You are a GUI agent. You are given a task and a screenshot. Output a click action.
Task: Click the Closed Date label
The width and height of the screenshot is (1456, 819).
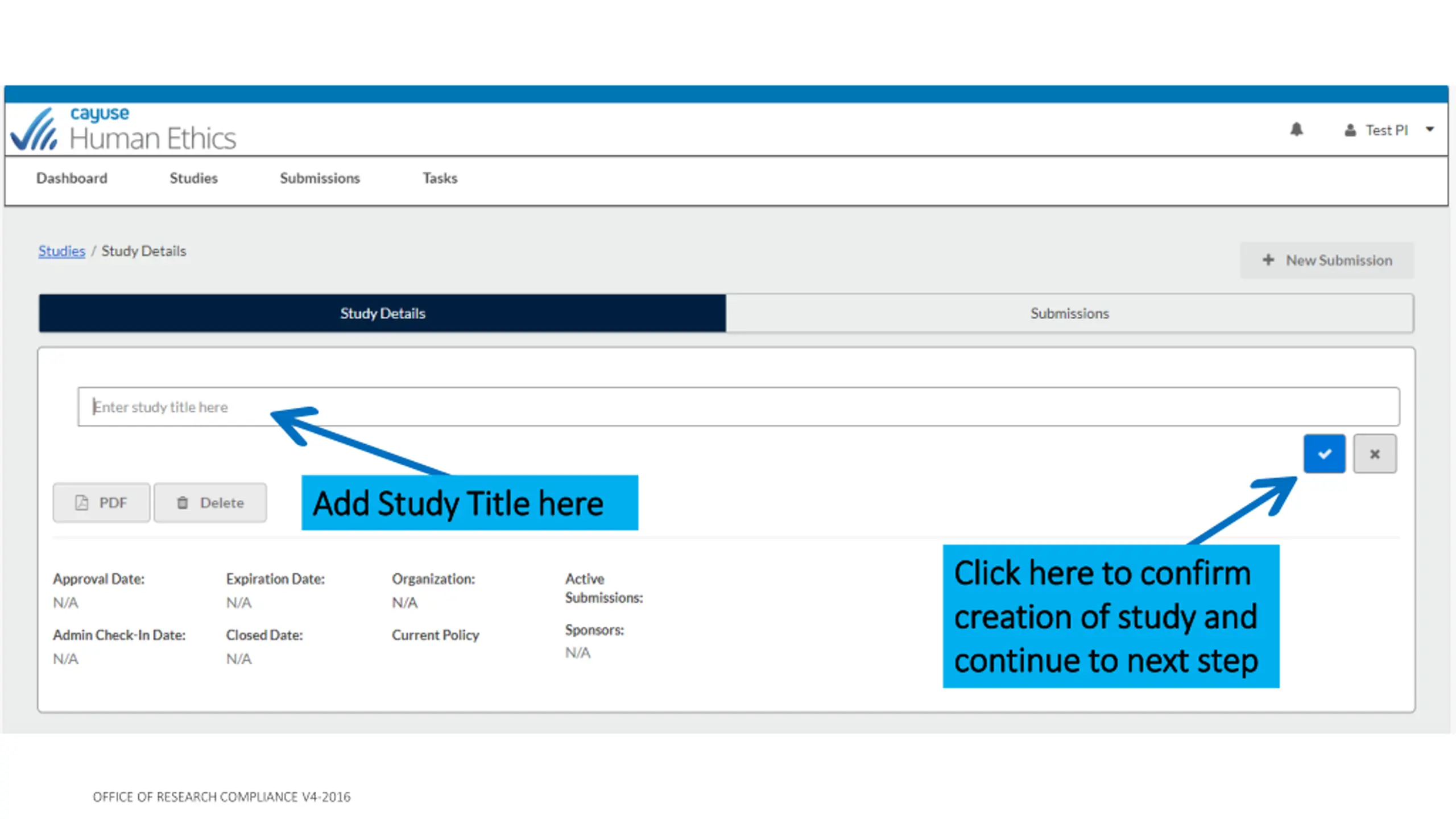pos(264,635)
